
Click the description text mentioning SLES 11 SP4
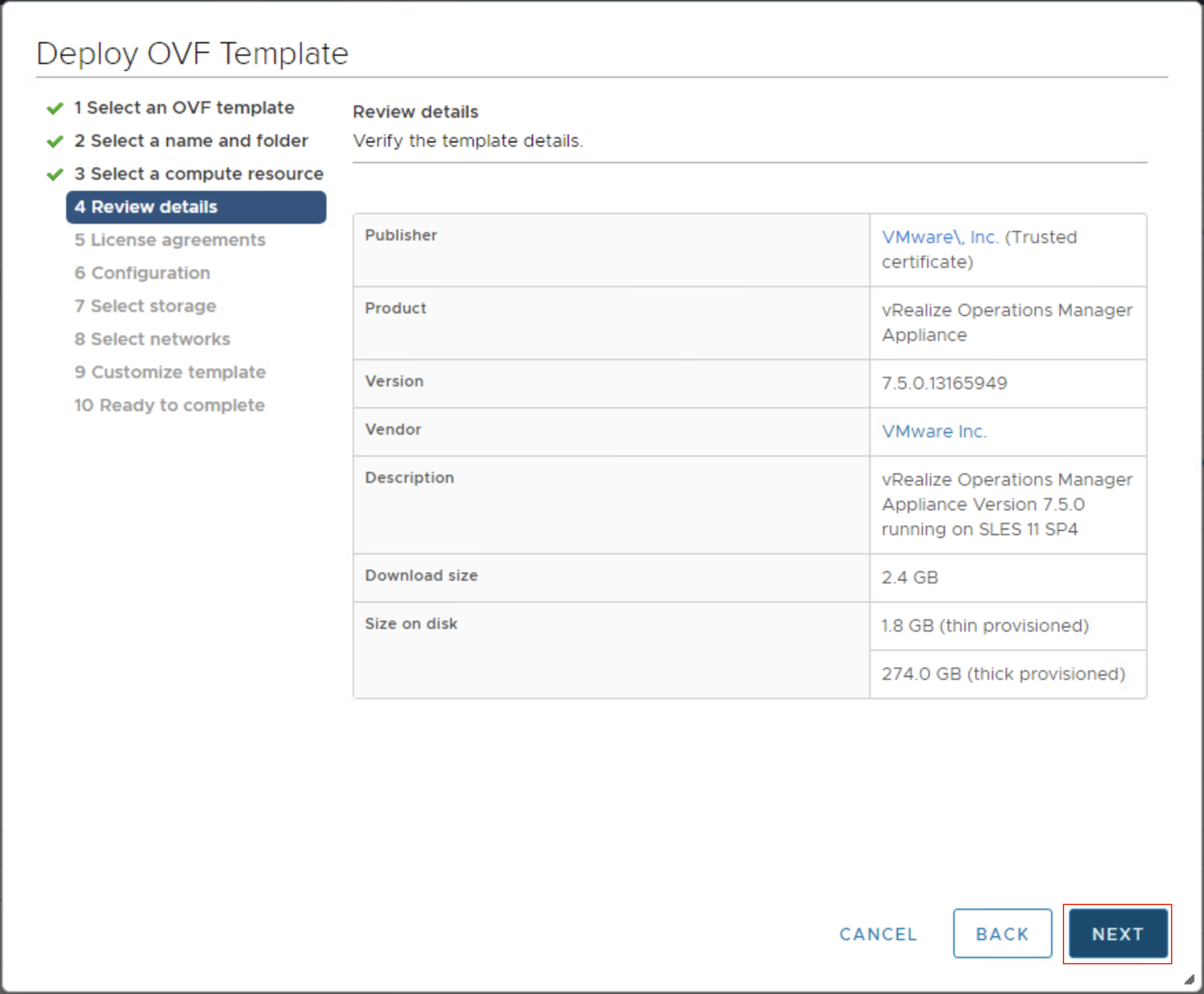tap(1007, 504)
